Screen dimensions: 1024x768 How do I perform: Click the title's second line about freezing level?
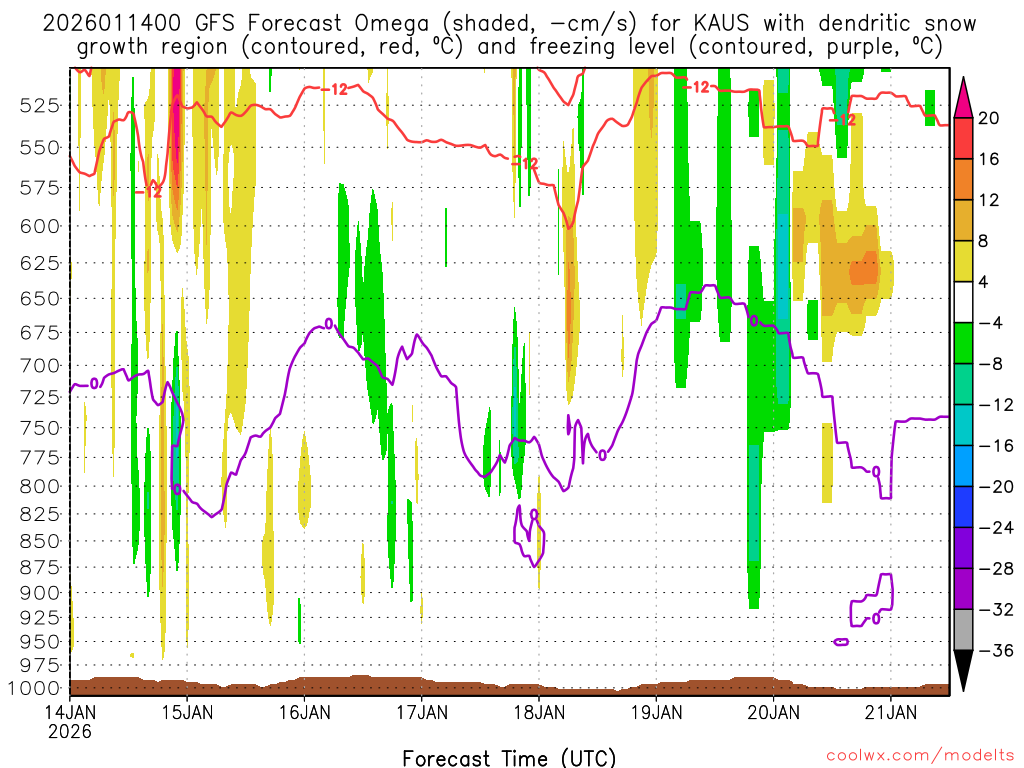[509, 47]
